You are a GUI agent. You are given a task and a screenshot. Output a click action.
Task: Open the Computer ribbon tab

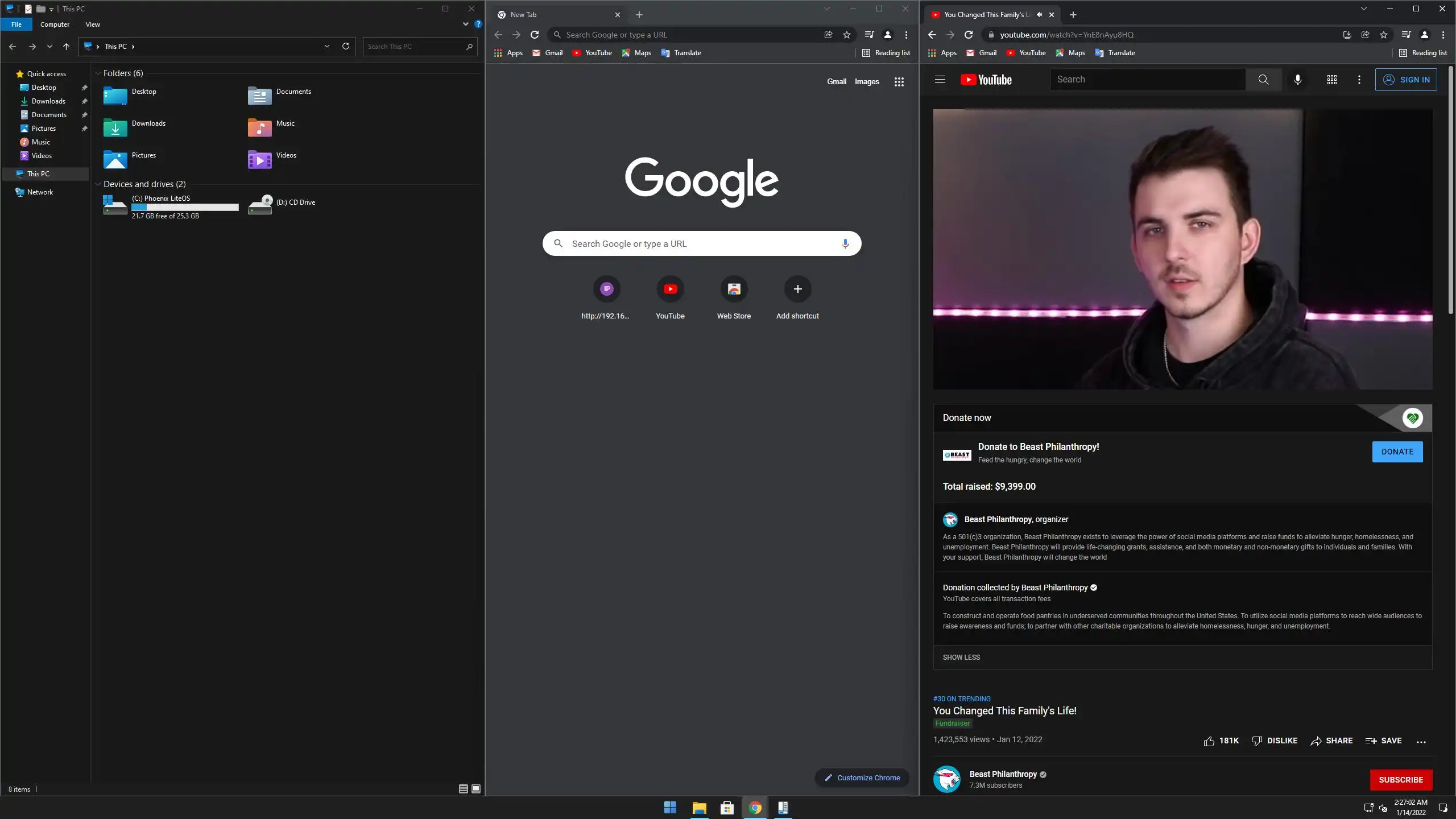point(55,24)
